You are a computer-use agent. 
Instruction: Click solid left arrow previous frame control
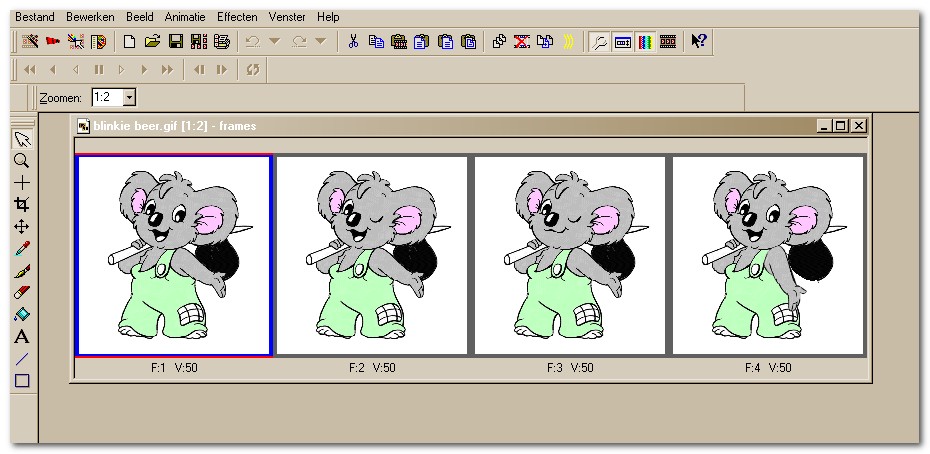pyautogui.click(x=53, y=70)
